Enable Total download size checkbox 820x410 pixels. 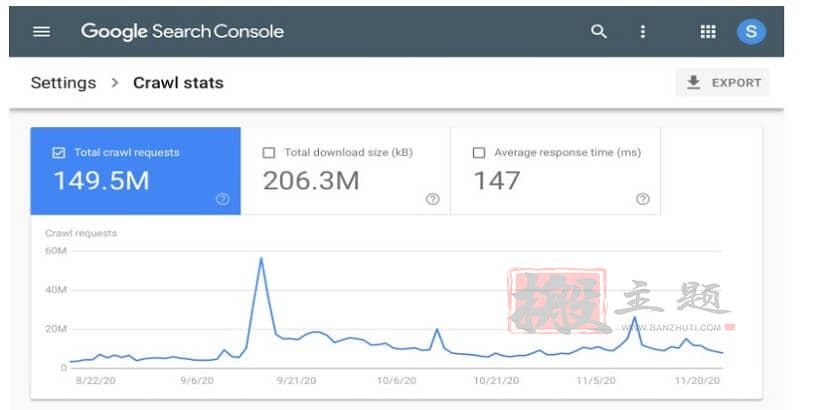[x=269, y=153]
